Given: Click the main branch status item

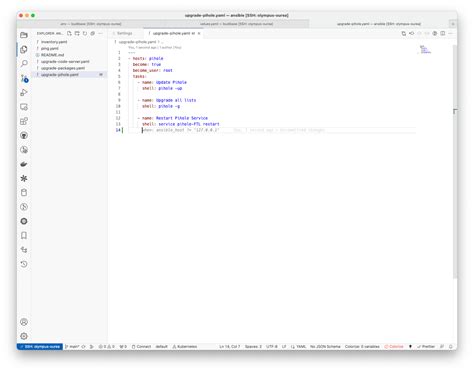Looking at the screenshot, I should point(72,347).
